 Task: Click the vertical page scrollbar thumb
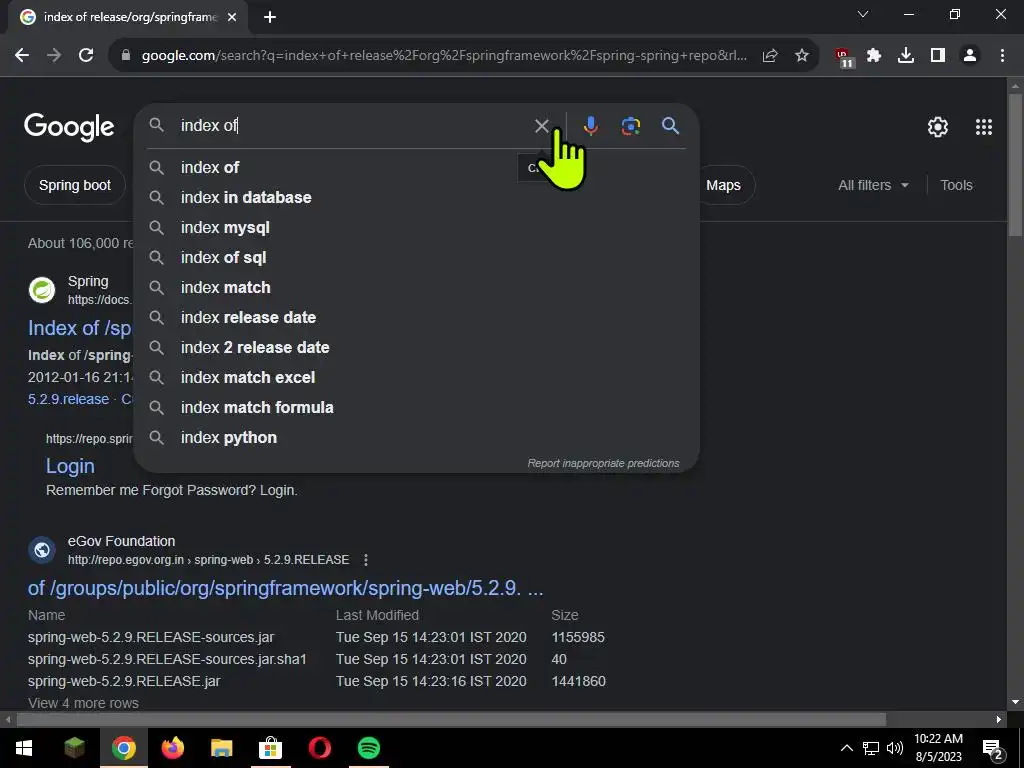[x=1016, y=165]
